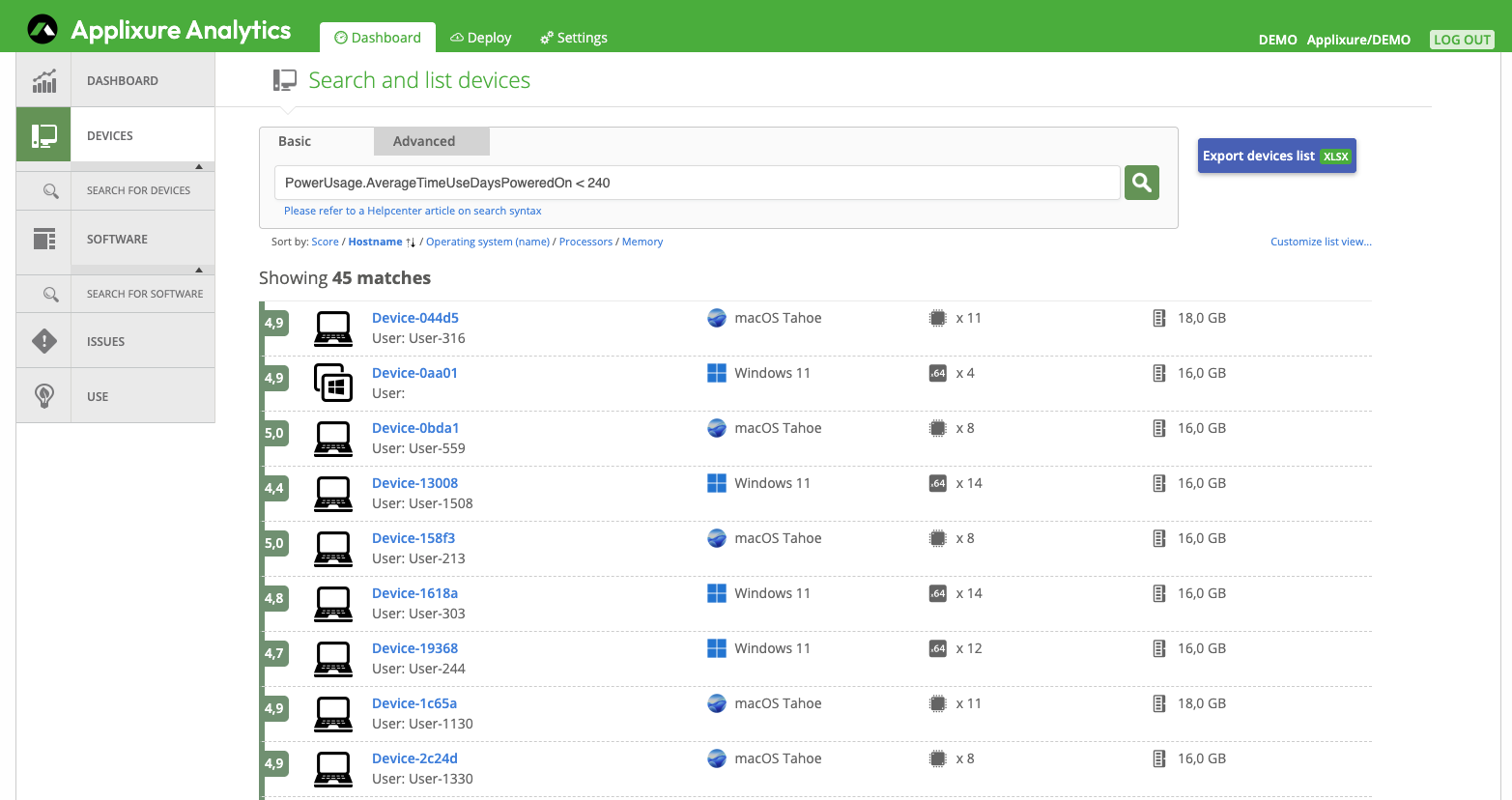
Task: Click laptop icon for Device-158f3
Action: point(333,549)
